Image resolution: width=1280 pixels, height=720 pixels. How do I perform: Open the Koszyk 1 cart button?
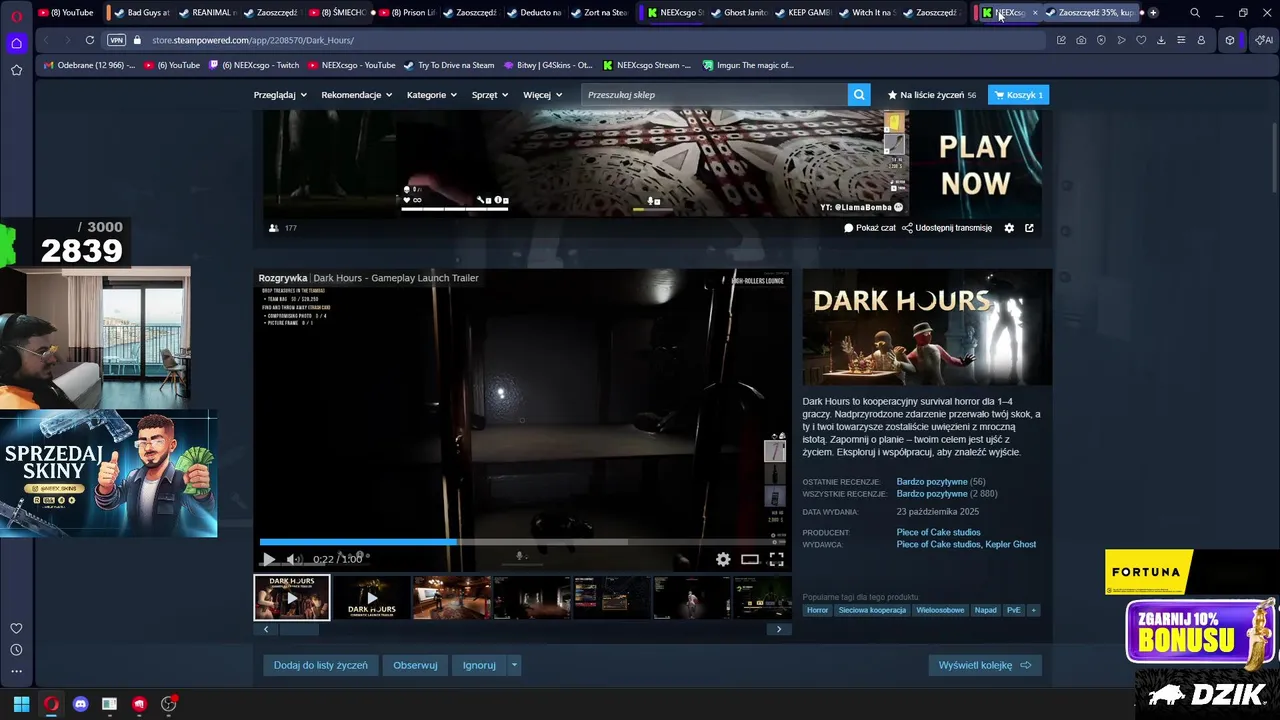(x=1018, y=95)
